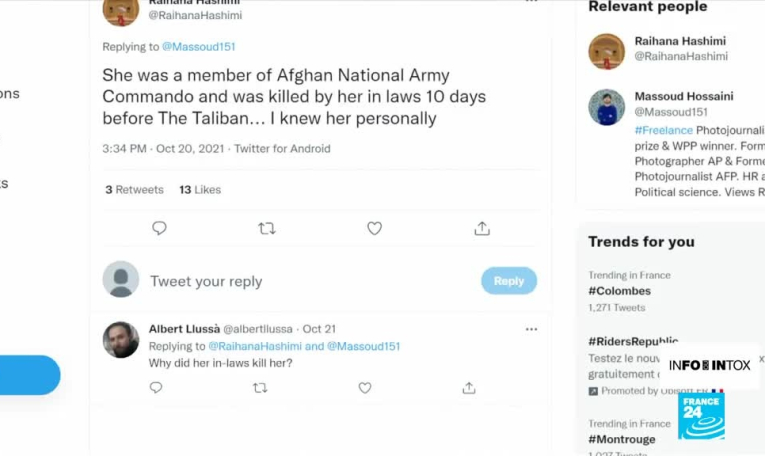Open more options on the main tweet

point(531,3)
